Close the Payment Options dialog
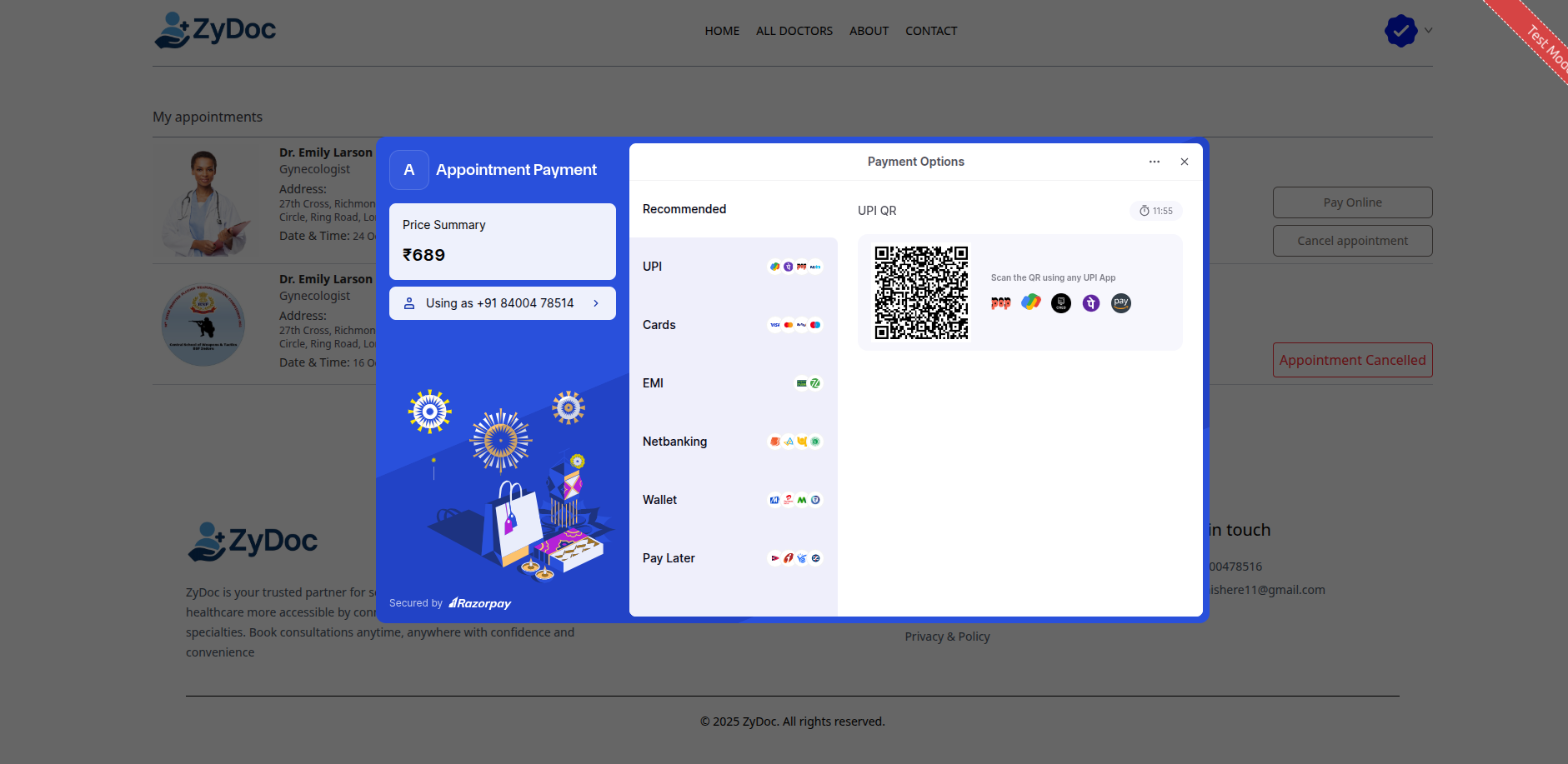 pos(1185,162)
